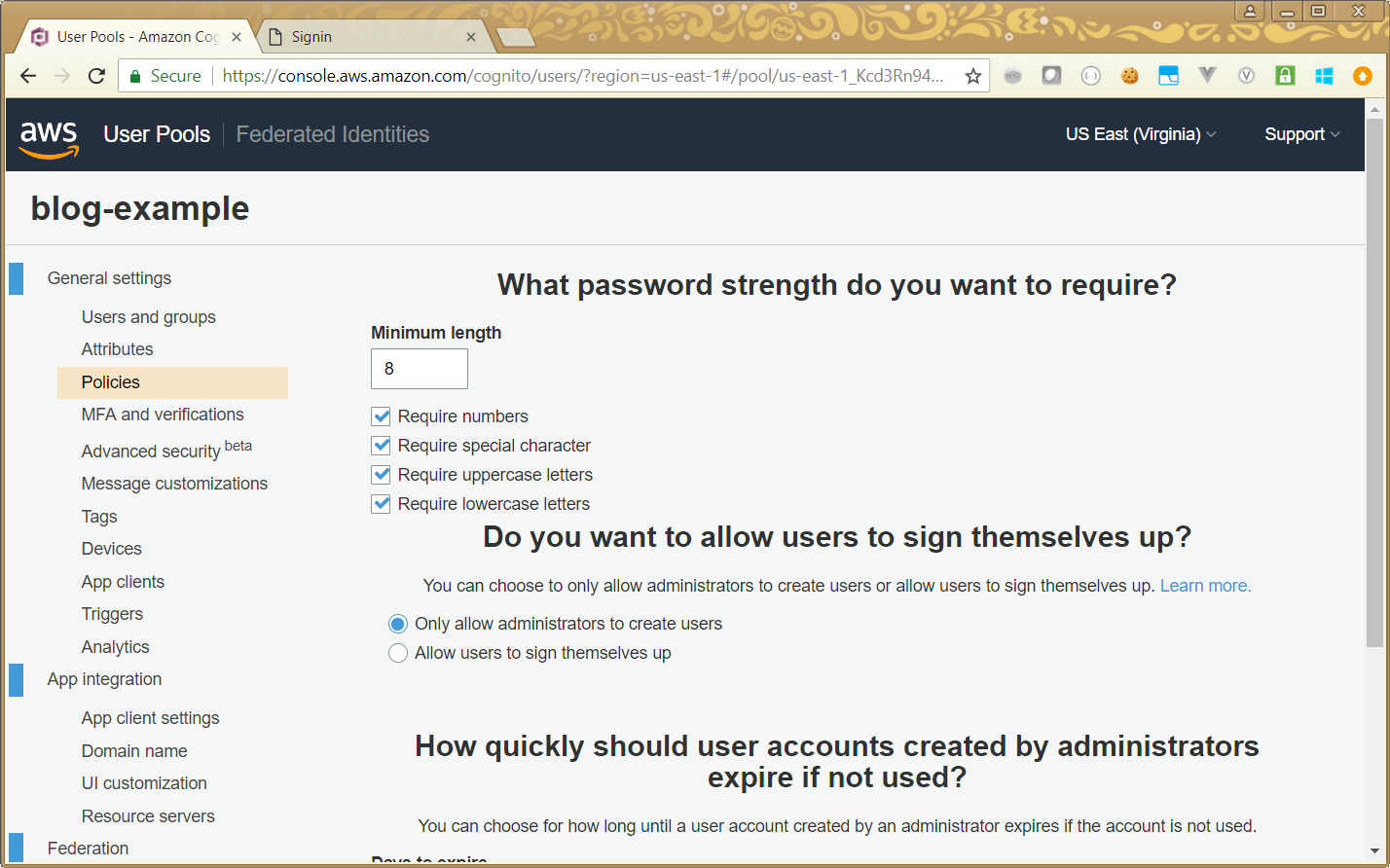Screen dimensions: 1390x868
Task: Go back to the previous page
Action: pos(28,76)
